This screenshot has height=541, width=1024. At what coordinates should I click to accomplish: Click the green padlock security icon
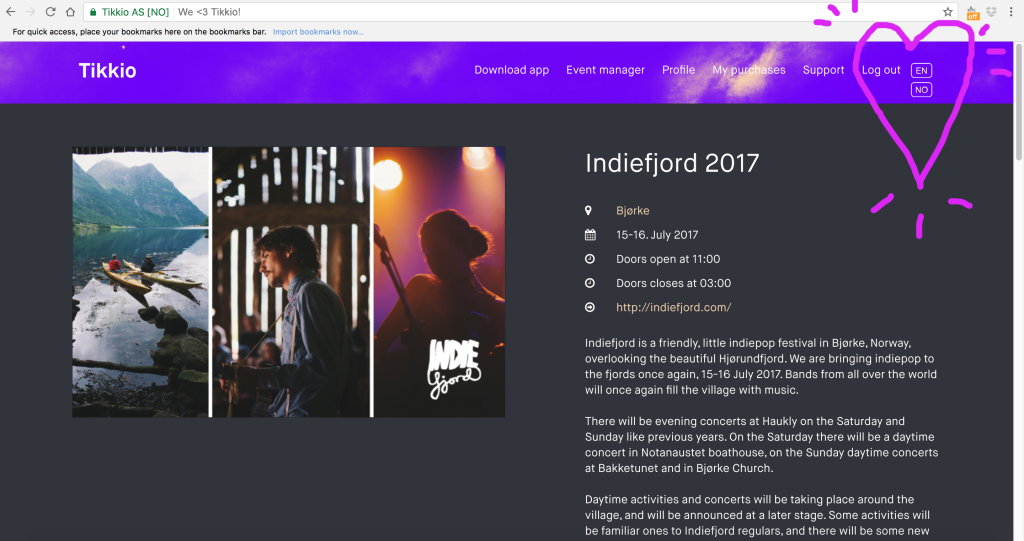[93, 12]
